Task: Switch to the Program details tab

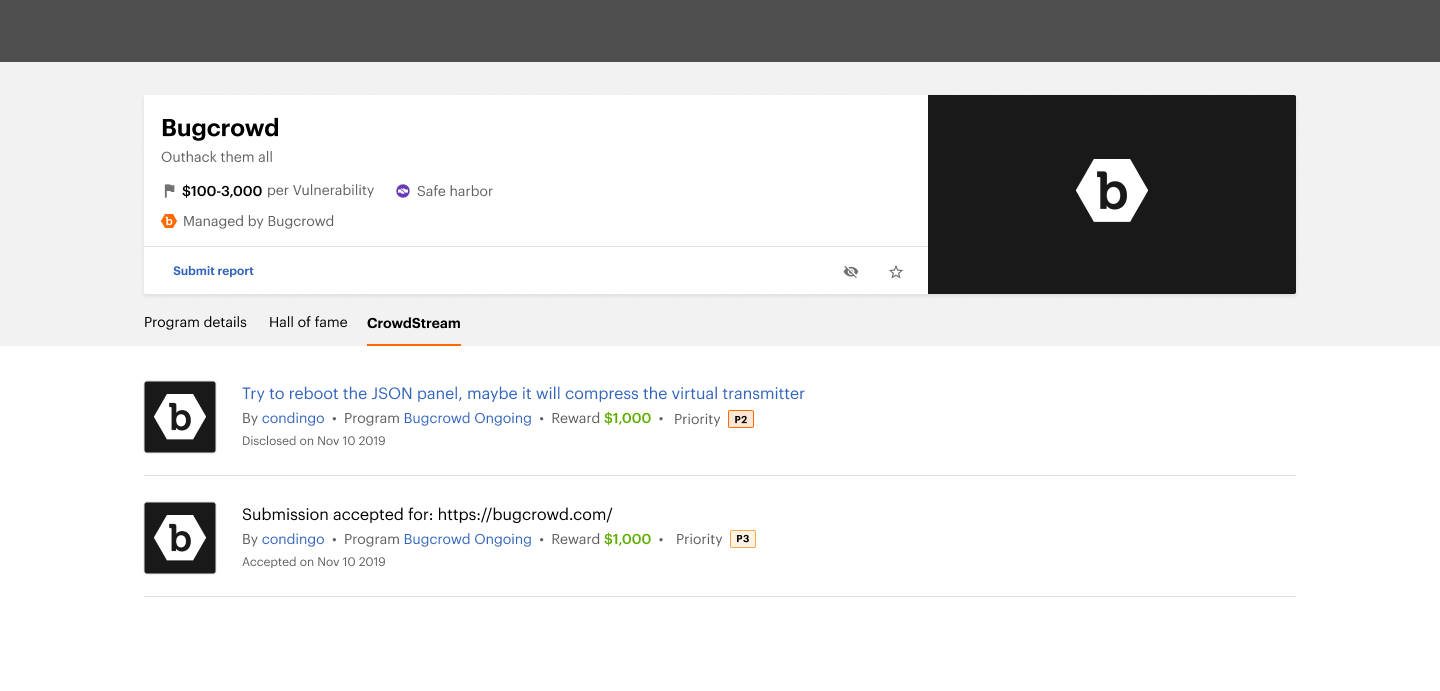Action: click(x=195, y=322)
